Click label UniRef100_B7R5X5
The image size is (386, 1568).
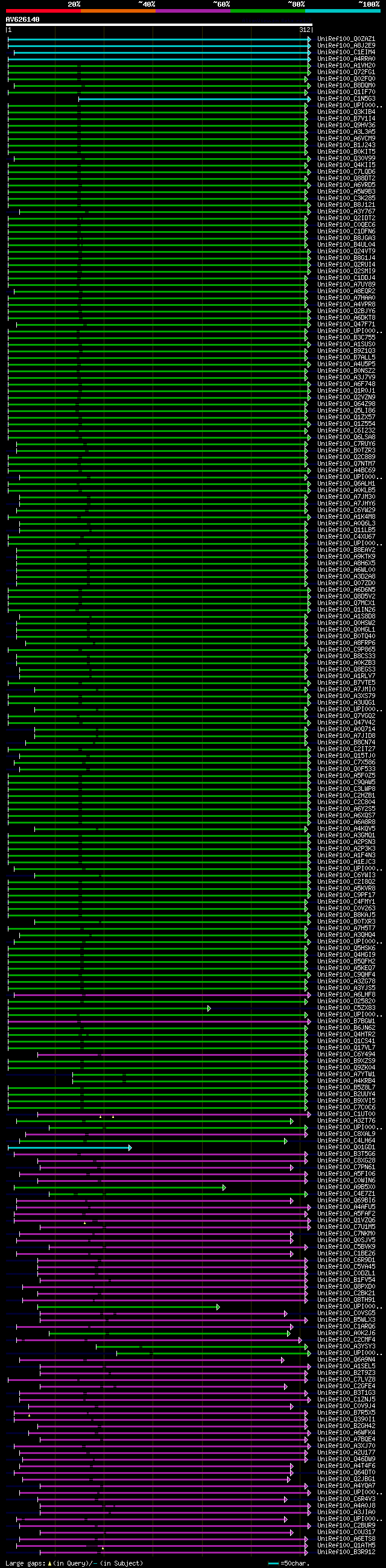[x=346, y=1413]
